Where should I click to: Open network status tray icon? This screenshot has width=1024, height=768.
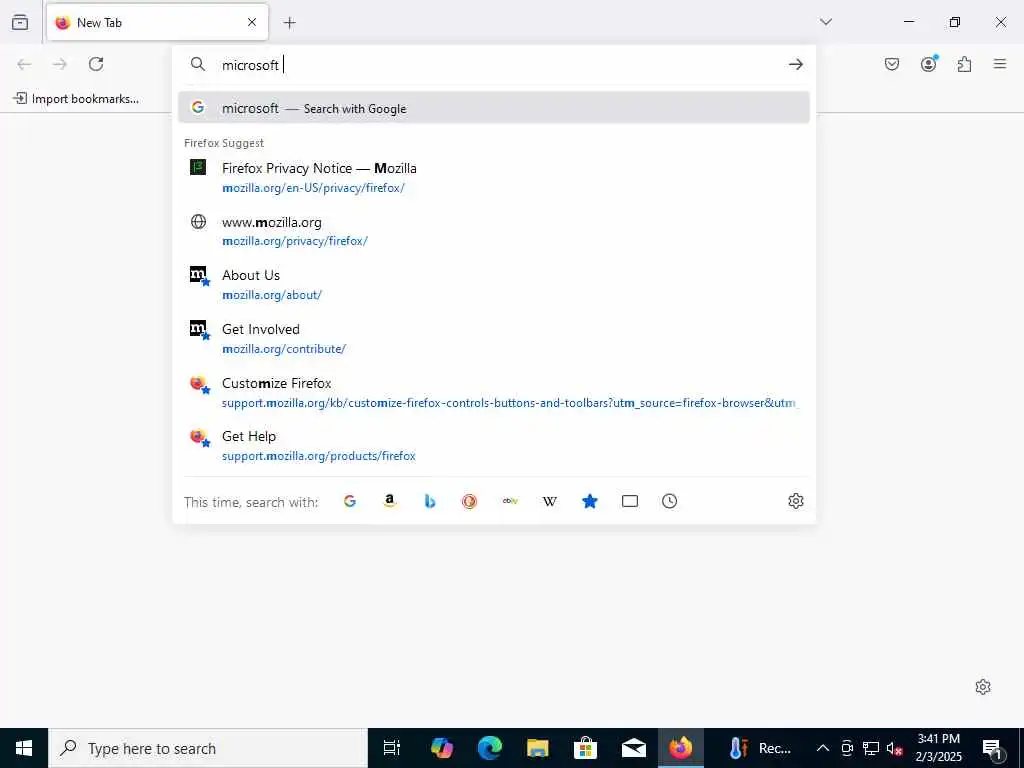point(871,748)
